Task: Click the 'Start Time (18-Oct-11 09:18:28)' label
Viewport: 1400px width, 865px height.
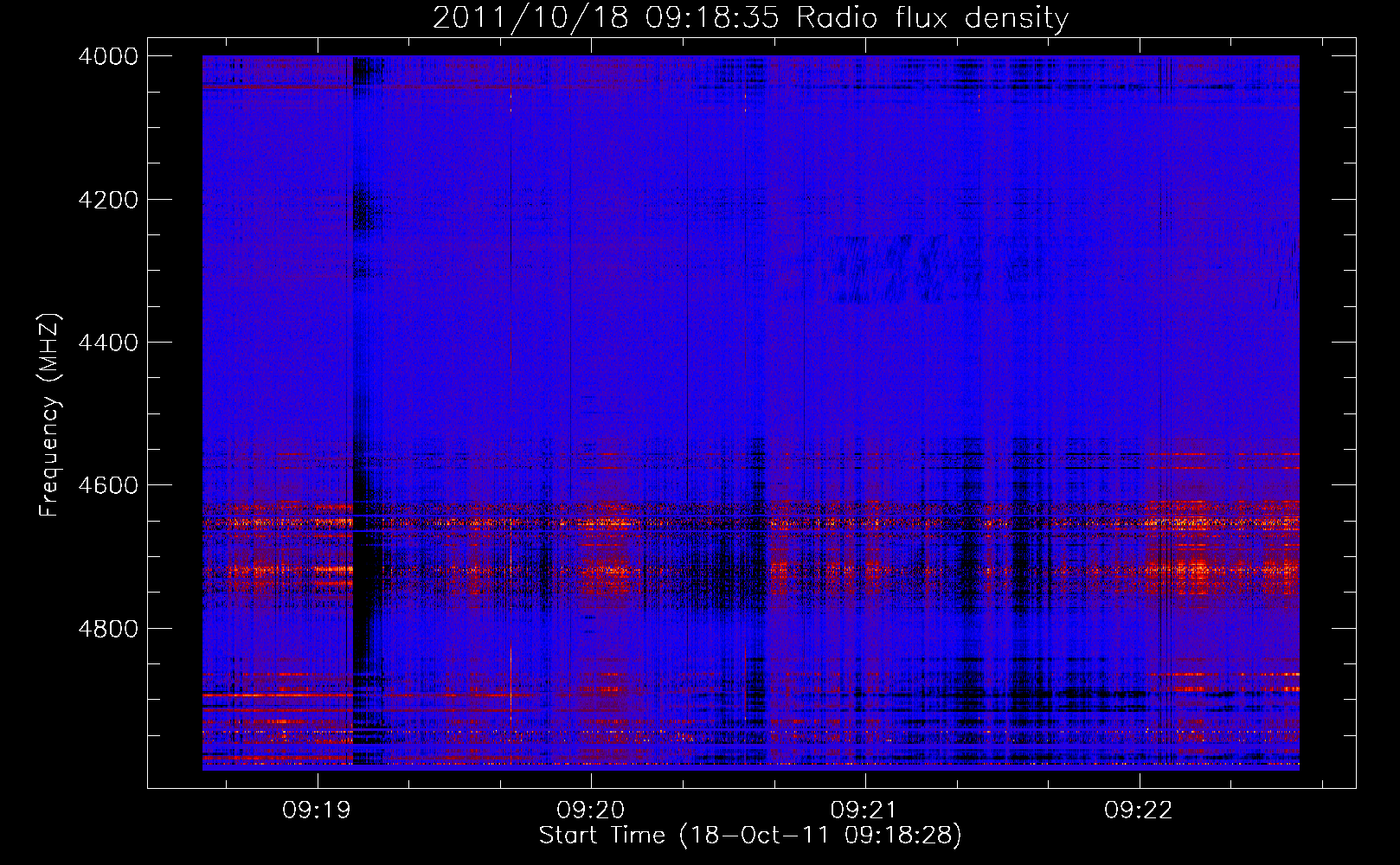Action: tap(750, 836)
